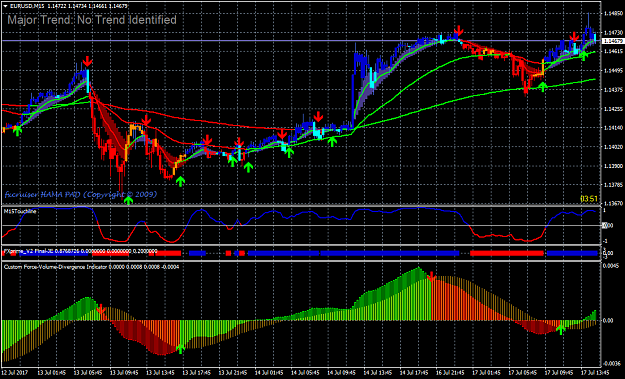The image size is (625, 379).
Task: Click the 13 Jul 17:45 time axis label
Action: pos(196,373)
